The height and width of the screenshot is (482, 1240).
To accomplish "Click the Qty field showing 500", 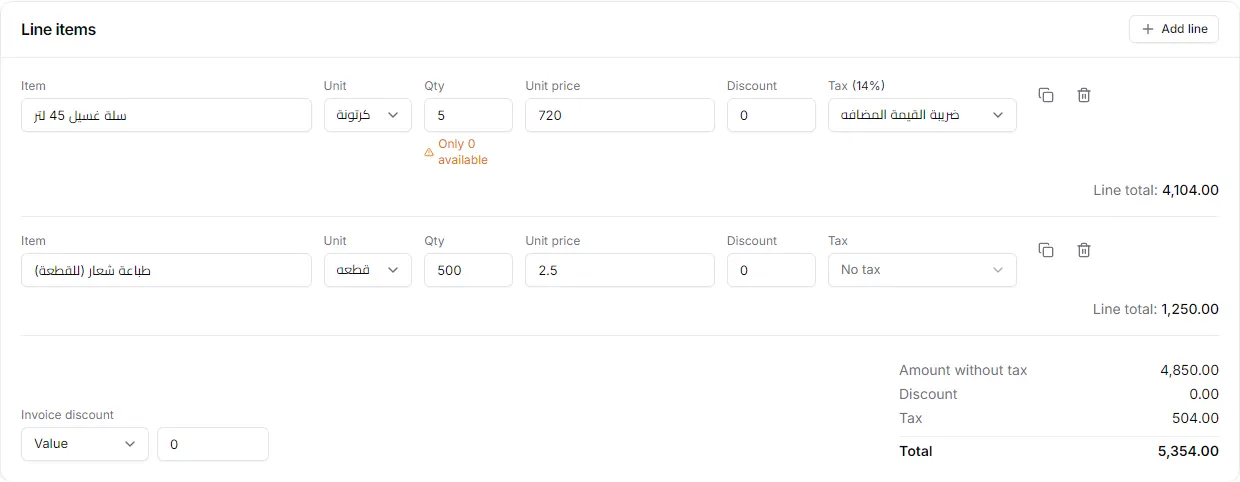I will click(468, 270).
